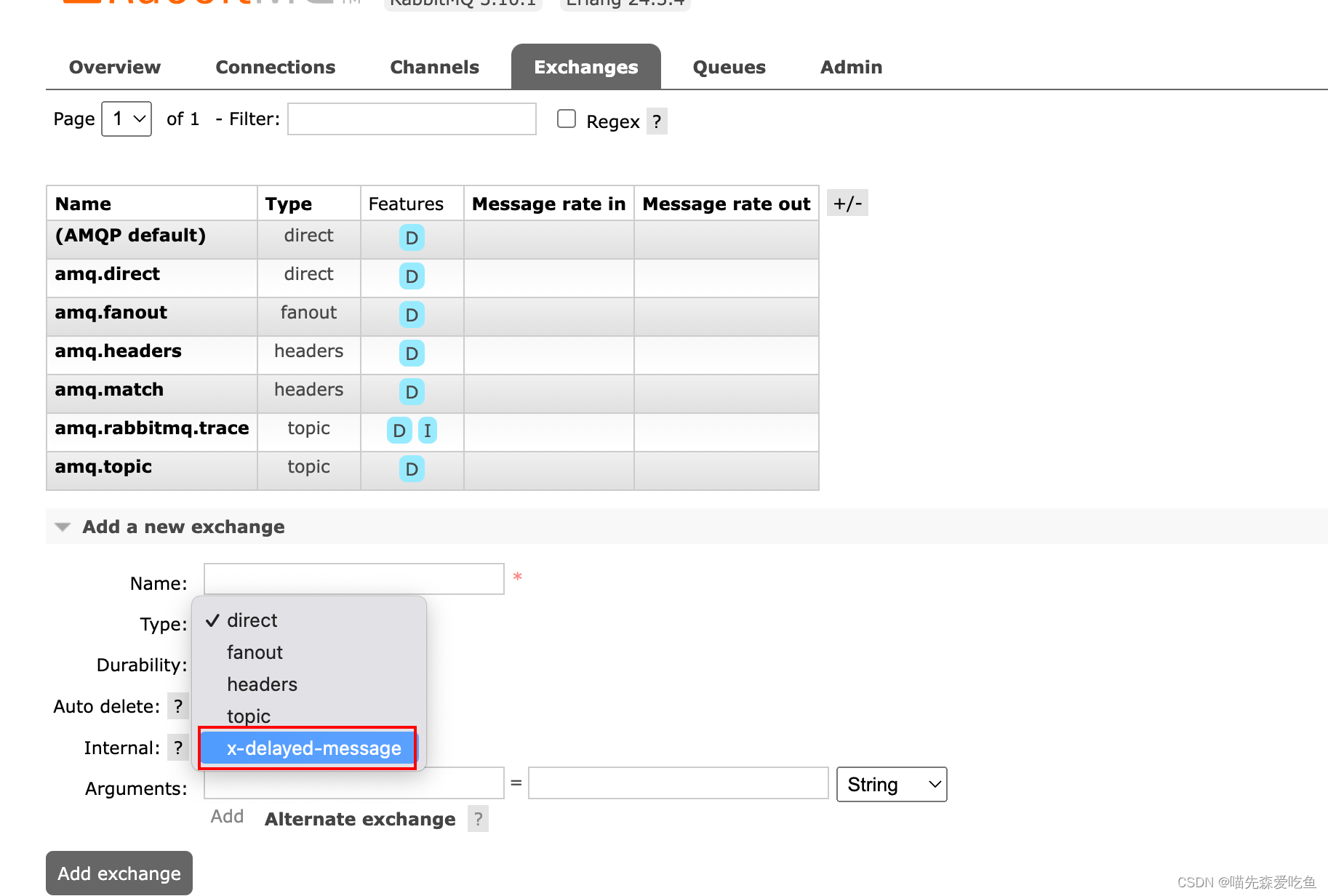Click the "?" help beside Alternate exchange
Screen dimensions: 1328x896
pos(478,819)
